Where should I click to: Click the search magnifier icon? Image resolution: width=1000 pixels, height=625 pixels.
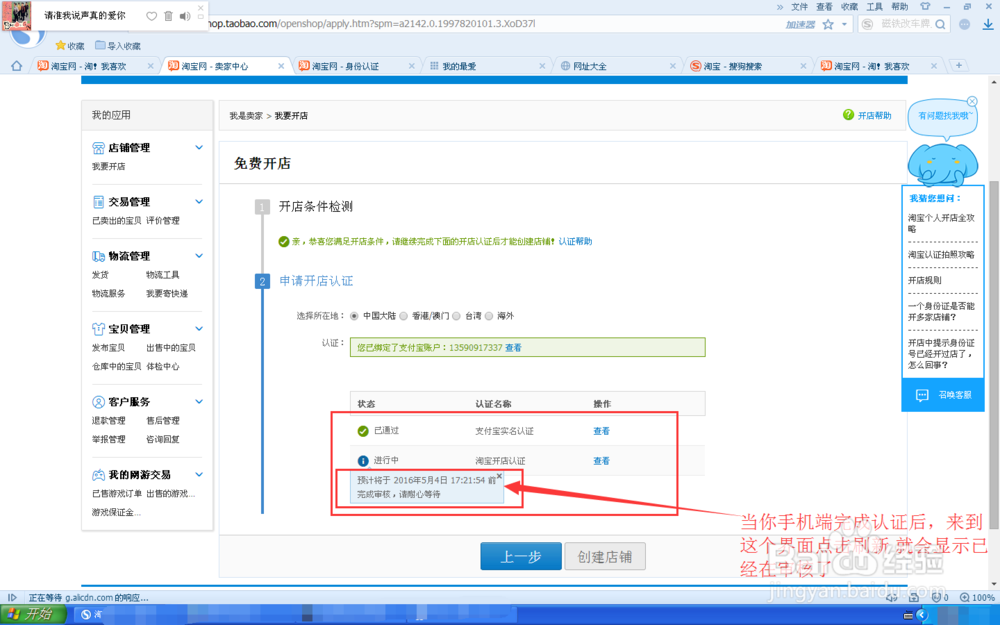click(941, 24)
